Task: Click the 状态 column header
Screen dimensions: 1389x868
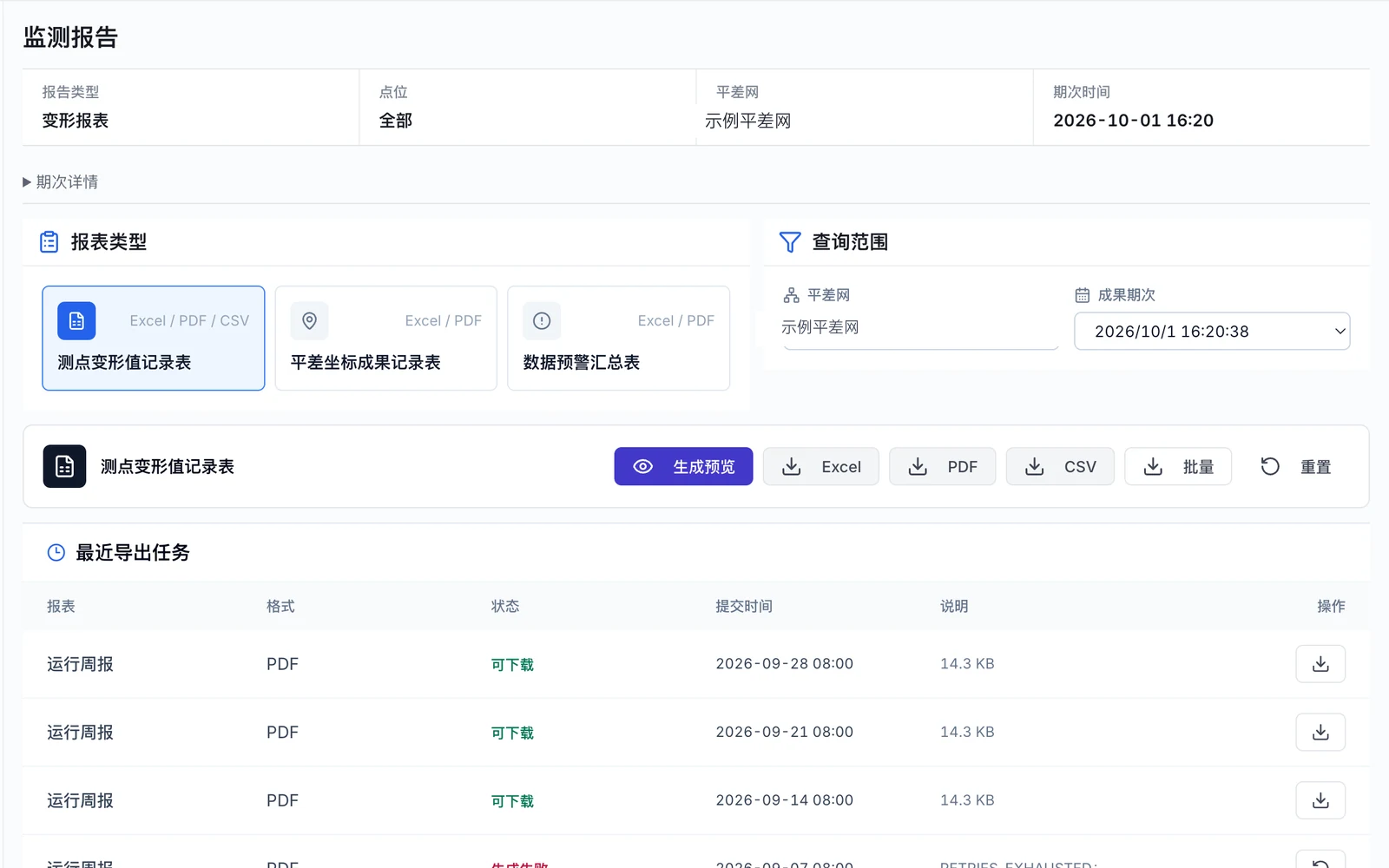Action: [x=505, y=606]
